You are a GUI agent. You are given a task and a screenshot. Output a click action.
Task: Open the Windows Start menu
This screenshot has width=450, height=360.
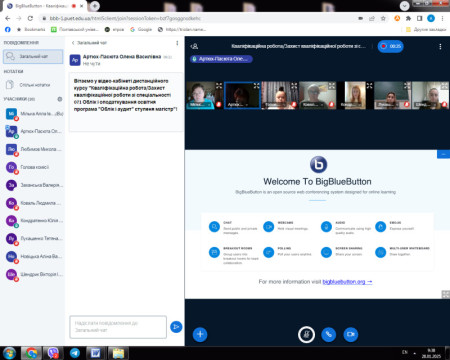(x=9, y=353)
